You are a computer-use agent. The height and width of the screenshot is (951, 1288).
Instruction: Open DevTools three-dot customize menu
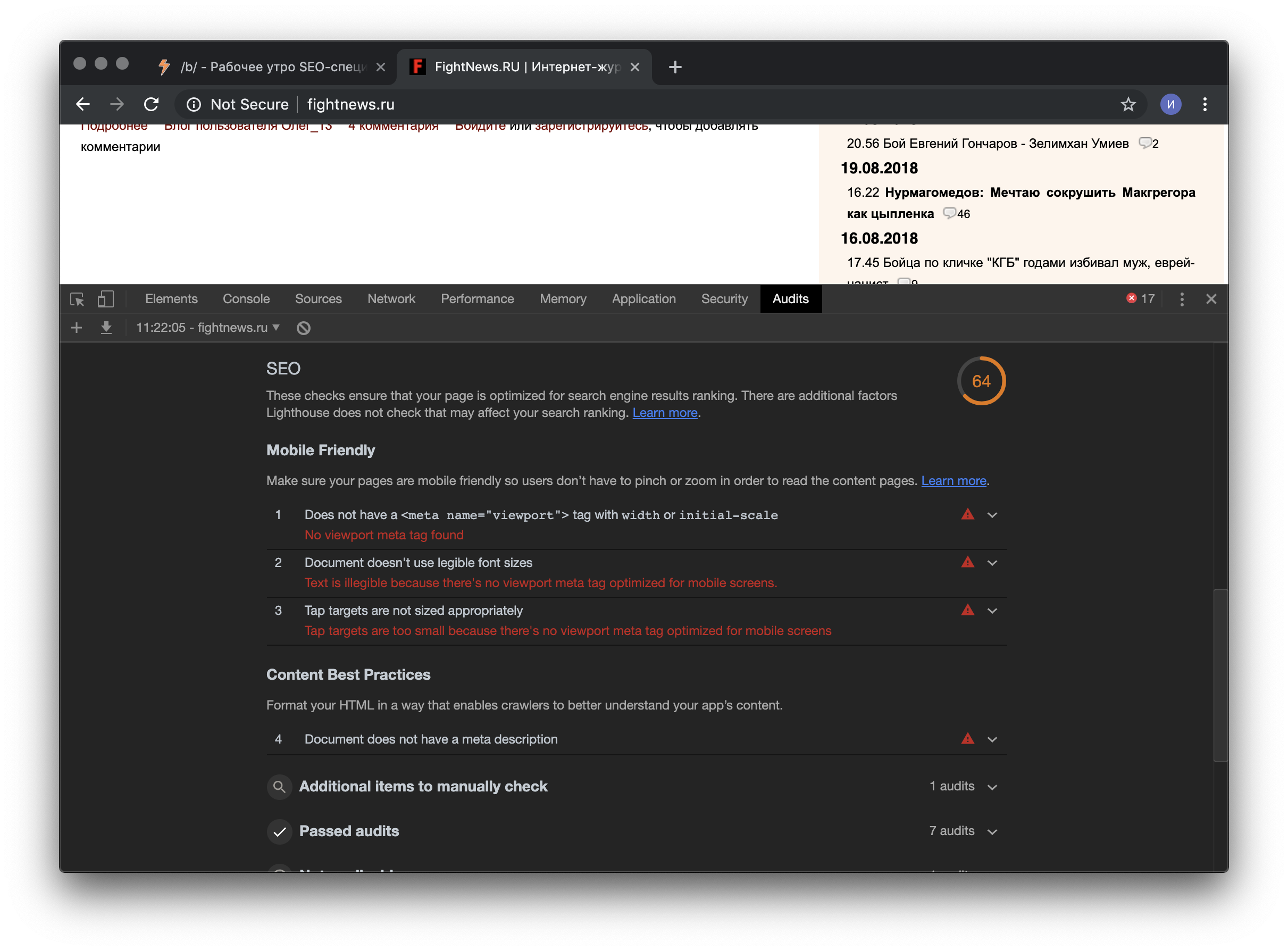(1182, 299)
